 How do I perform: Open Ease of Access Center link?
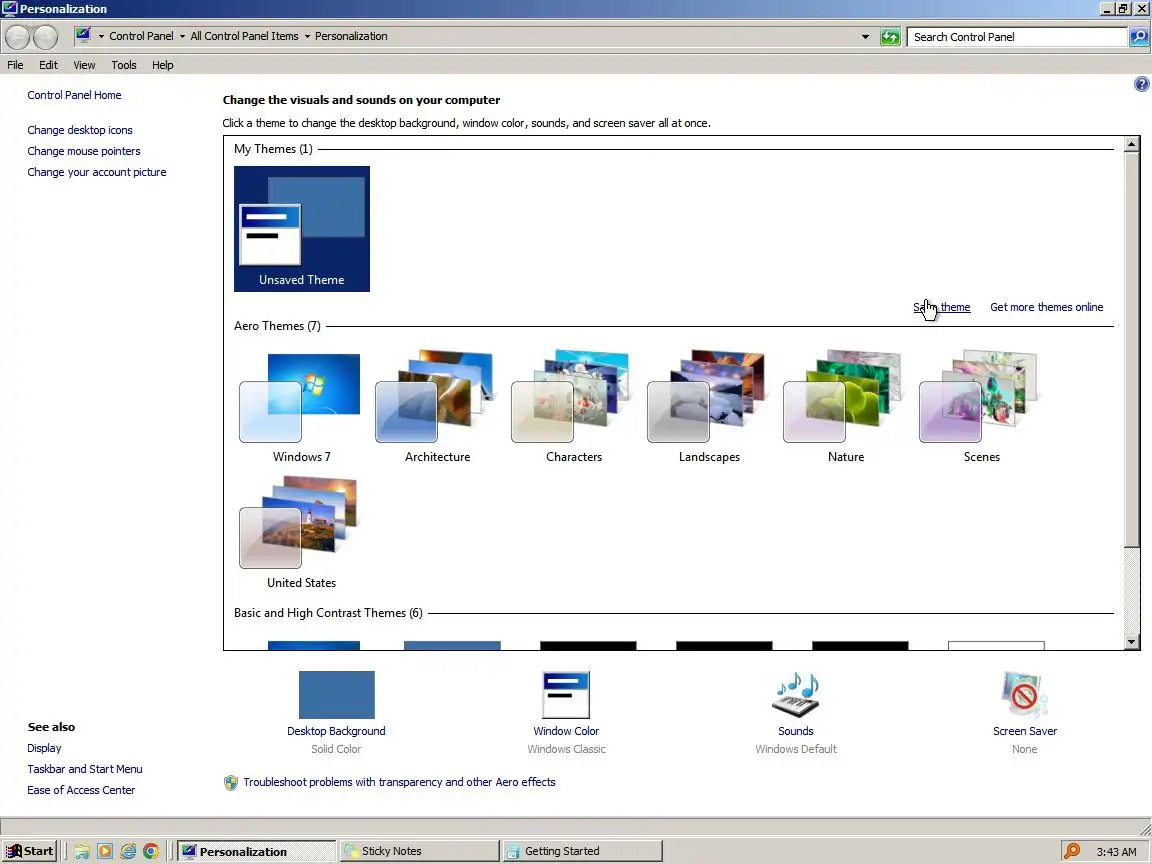(82, 791)
